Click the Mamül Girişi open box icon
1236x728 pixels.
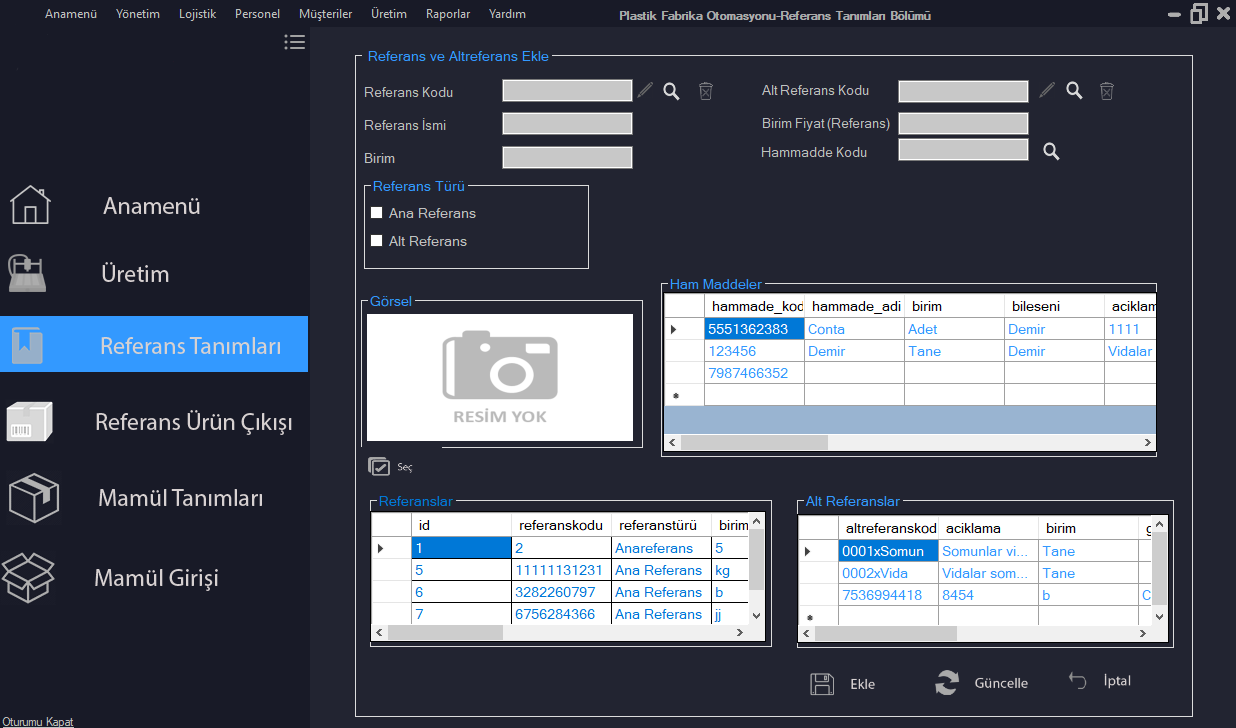[x=28, y=577]
